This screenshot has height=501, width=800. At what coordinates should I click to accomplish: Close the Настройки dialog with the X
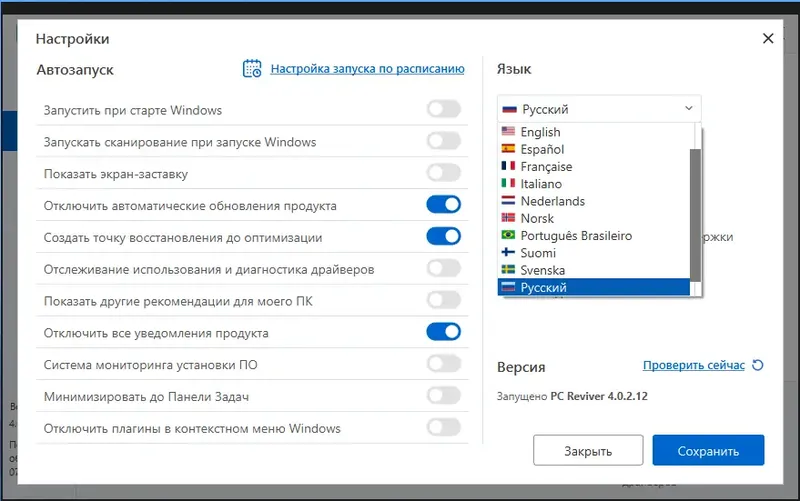(x=768, y=38)
